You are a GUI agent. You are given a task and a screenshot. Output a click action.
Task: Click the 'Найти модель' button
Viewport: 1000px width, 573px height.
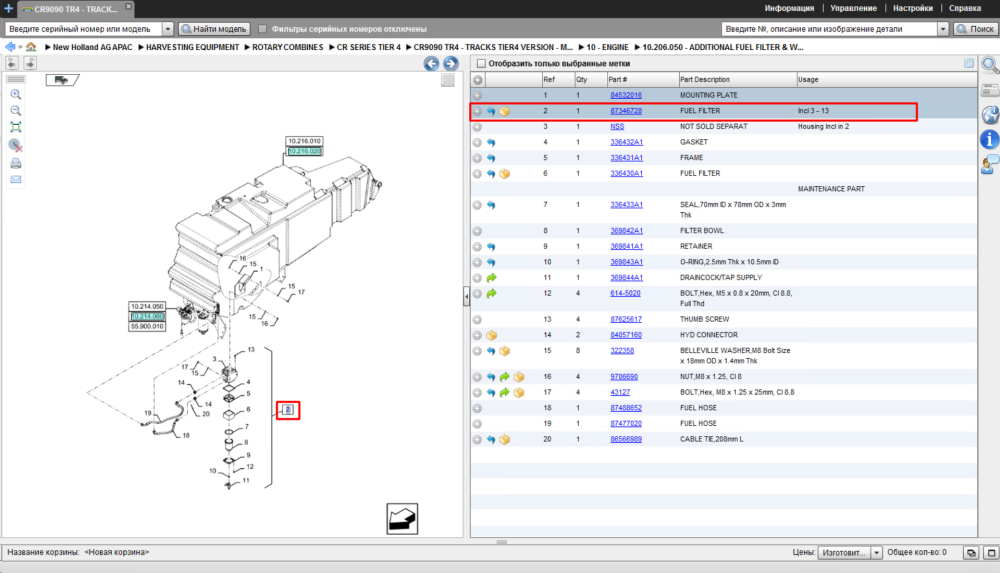pyautogui.click(x=214, y=29)
